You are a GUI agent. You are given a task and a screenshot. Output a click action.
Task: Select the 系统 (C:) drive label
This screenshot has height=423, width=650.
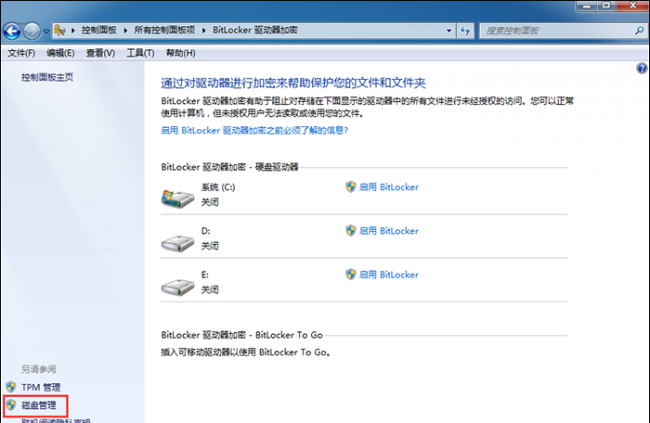tap(218, 187)
